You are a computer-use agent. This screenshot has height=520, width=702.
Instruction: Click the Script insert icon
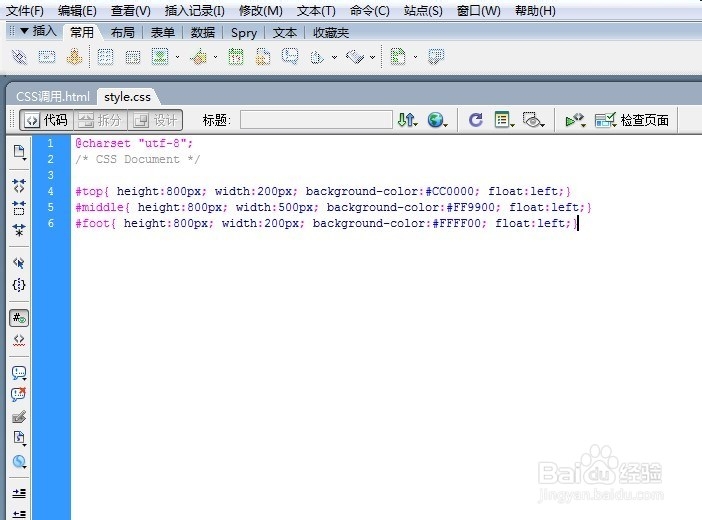[x=355, y=57]
